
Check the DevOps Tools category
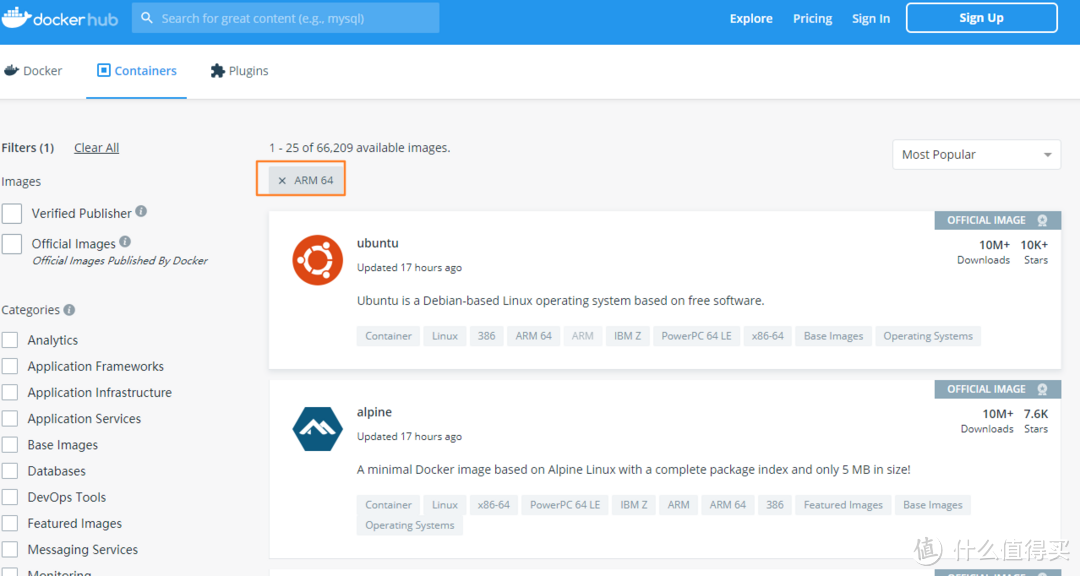pyautogui.click(x=10, y=497)
